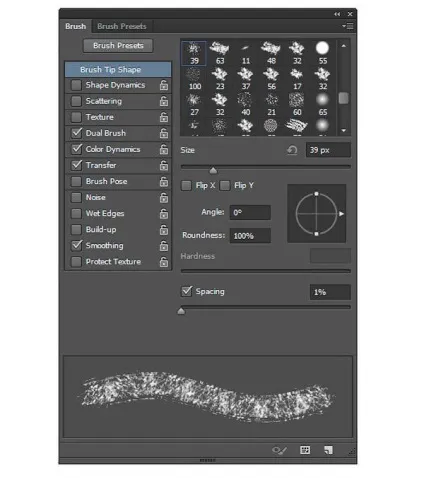
Task: Toggle the live tip brush preview icon
Action: click(279, 450)
